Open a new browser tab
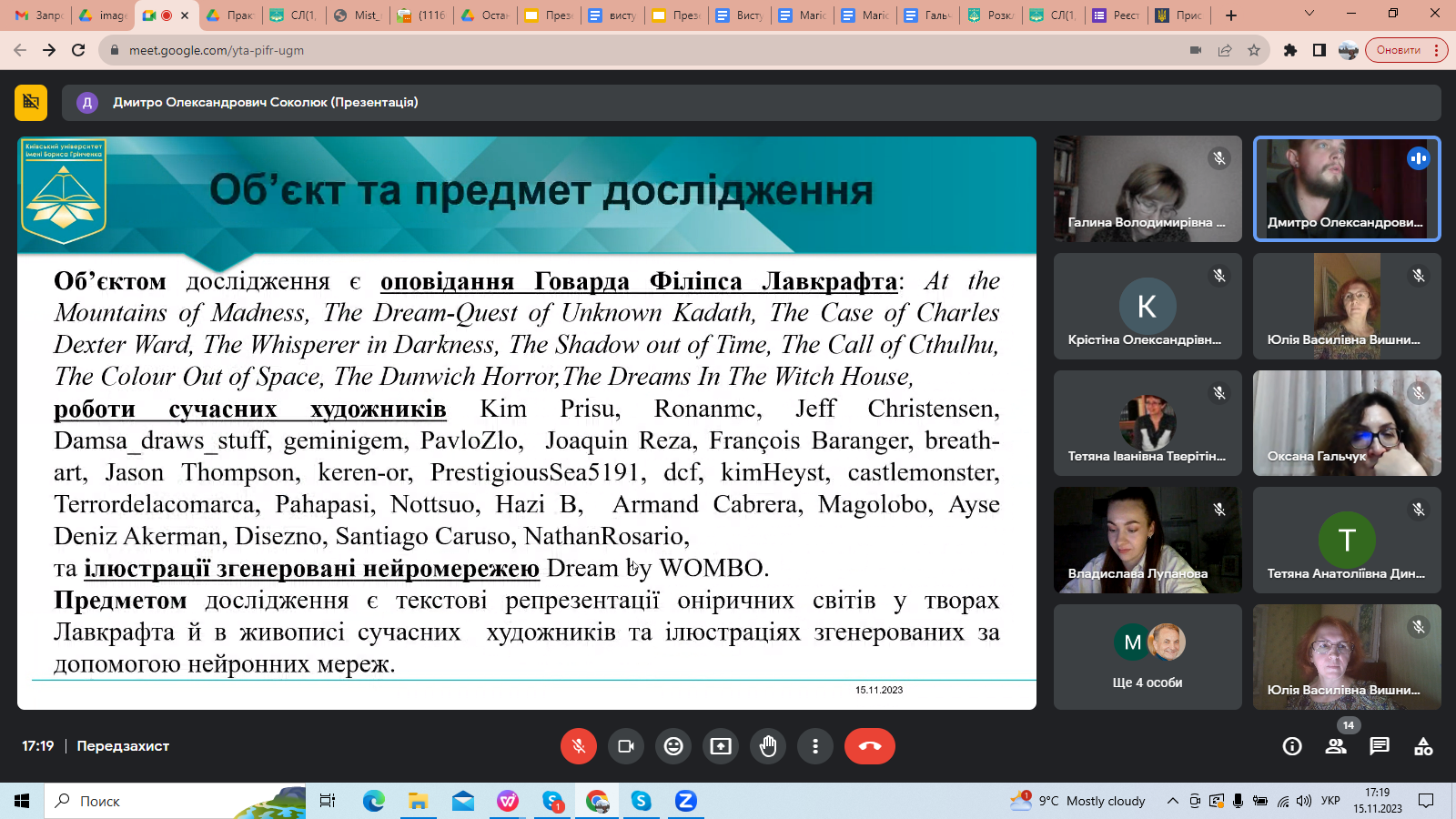The width and height of the screenshot is (1456, 819). point(1231,15)
